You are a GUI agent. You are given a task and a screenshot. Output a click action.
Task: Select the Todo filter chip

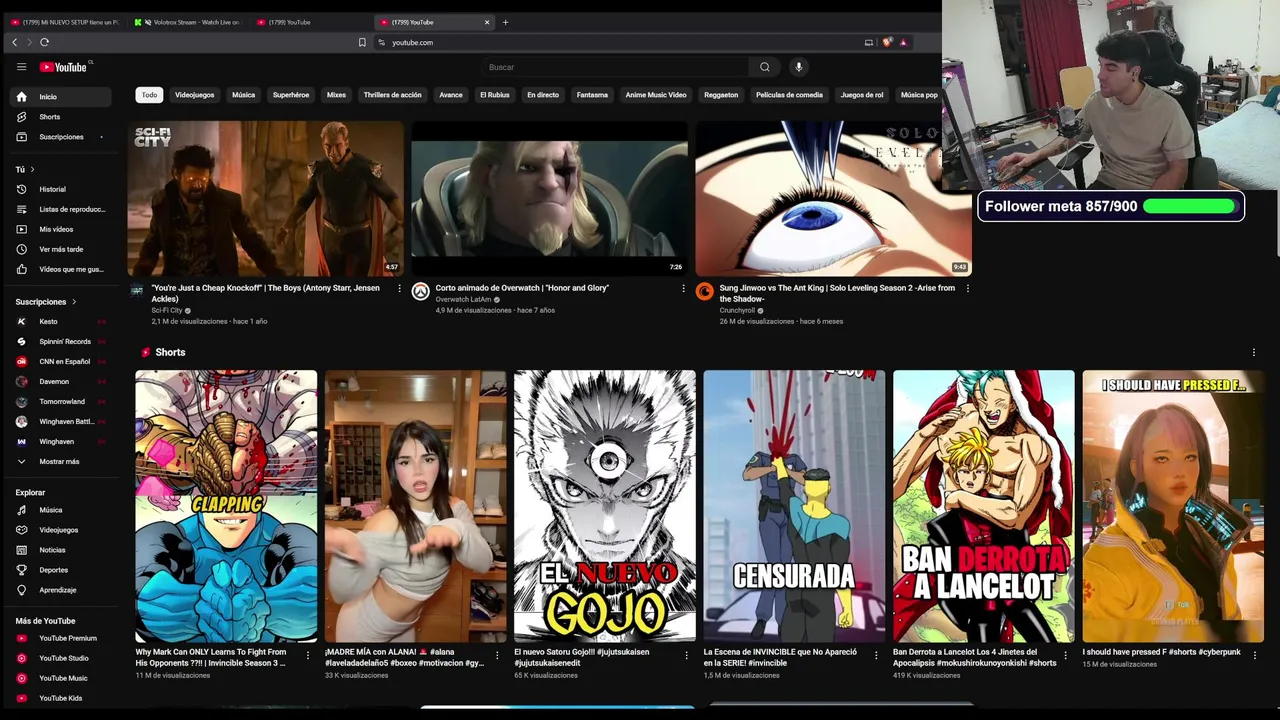(x=149, y=95)
